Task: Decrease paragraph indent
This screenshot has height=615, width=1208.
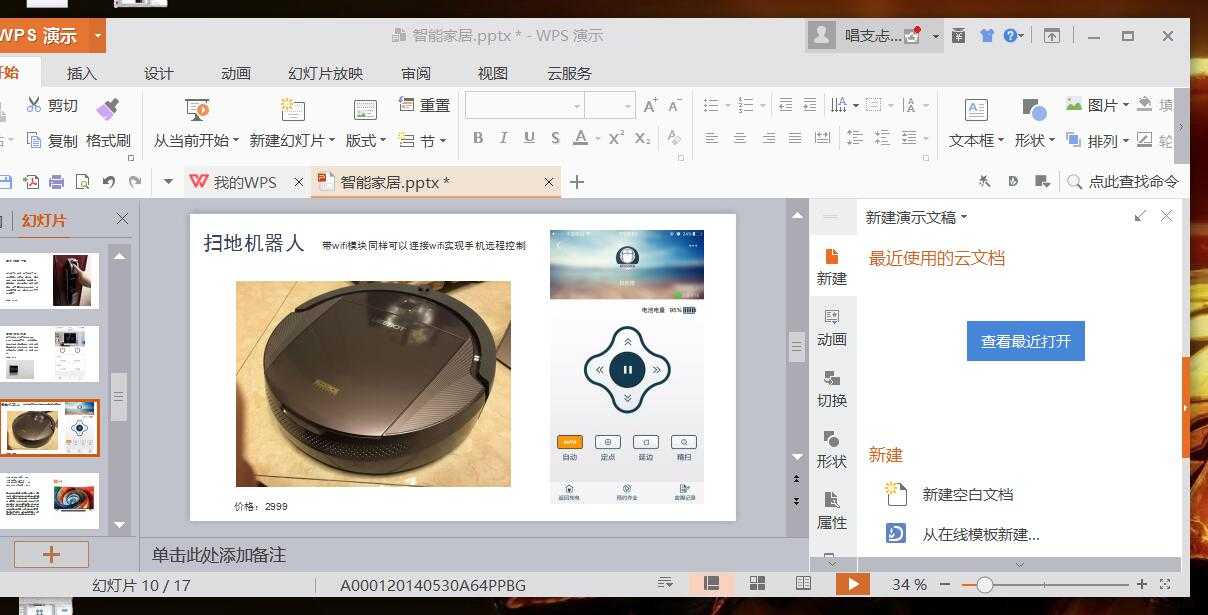Action: pyautogui.click(x=785, y=105)
